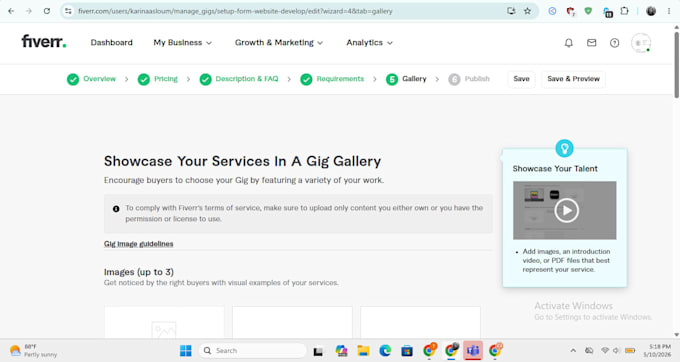680x362 pixels.
Task: Open Microsoft Teams from taskbar
Action: point(473,350)
